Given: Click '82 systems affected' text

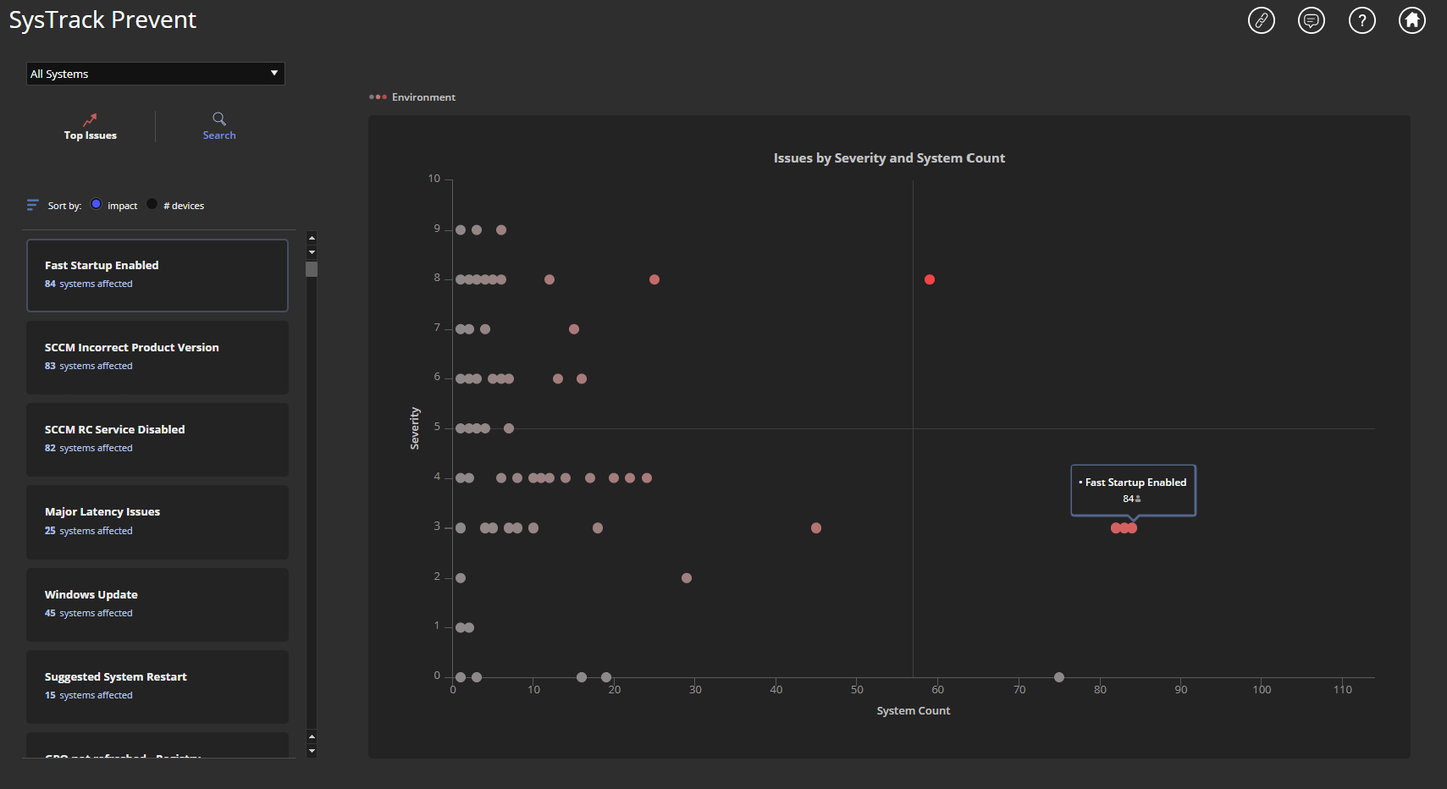Looking at the screenshot, I should click(x=89, y=448).
